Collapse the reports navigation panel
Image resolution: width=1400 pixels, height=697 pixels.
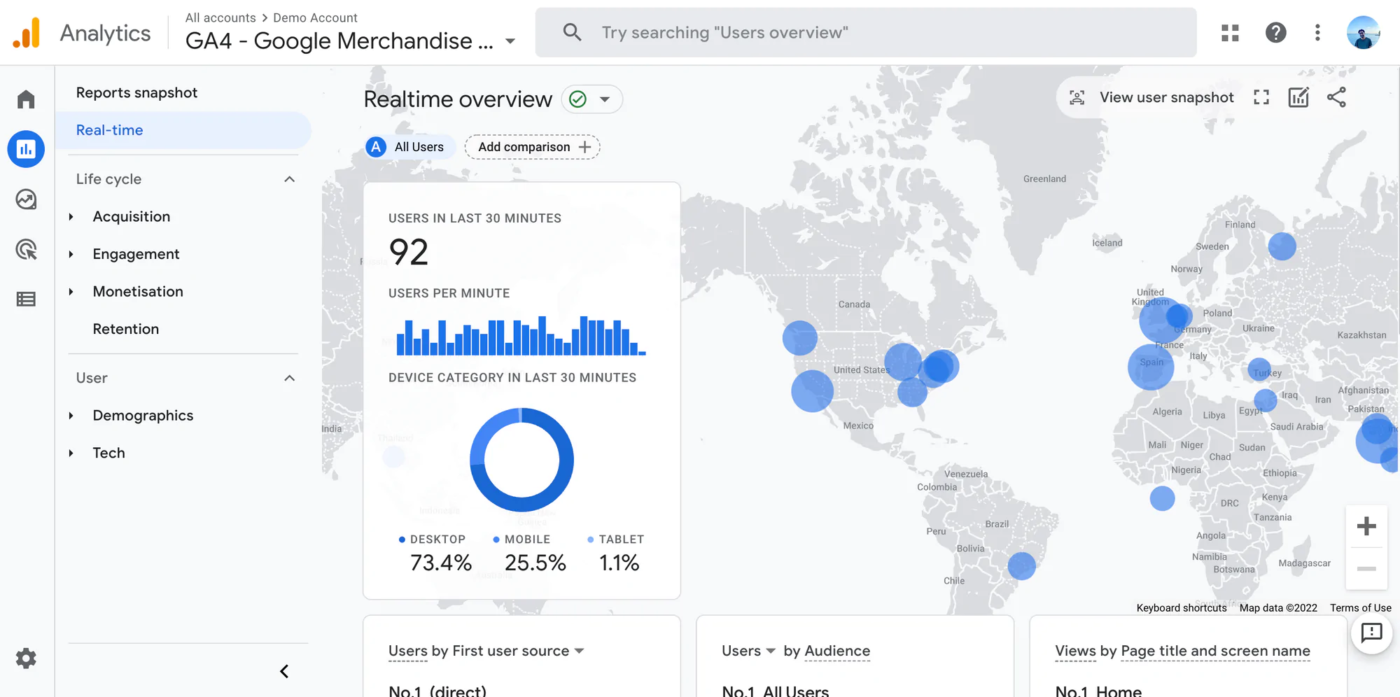coord(284,671)
